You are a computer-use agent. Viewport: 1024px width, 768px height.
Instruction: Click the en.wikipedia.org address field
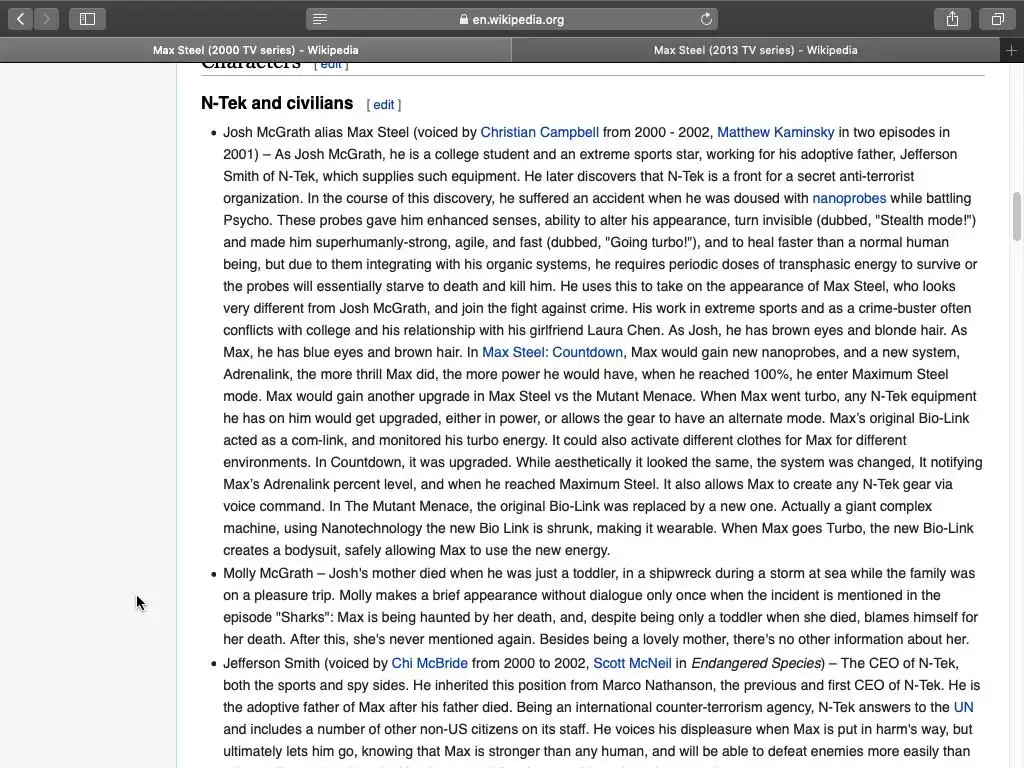point(512,19)
